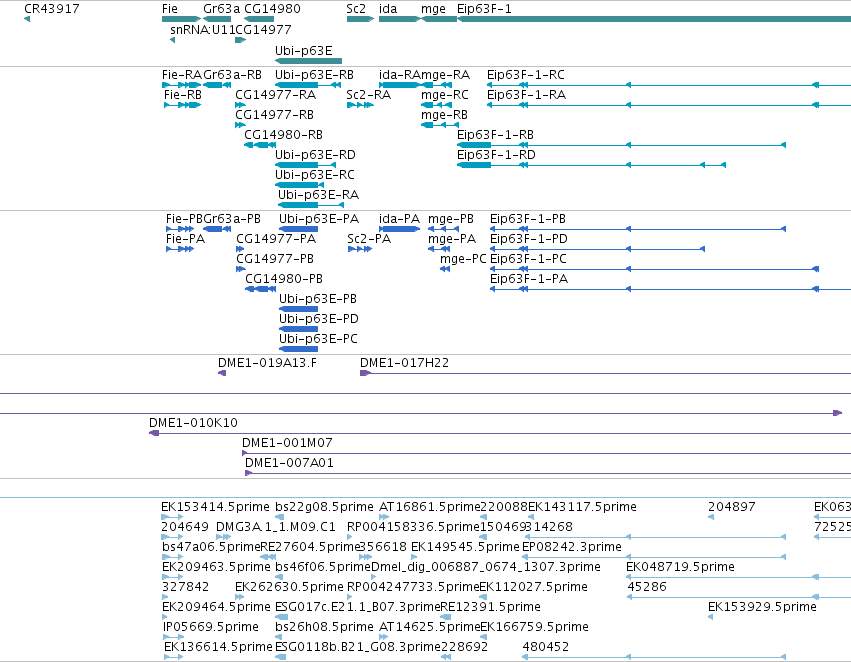
Task: Open the DME1-010K10 BAC label
Action: (x=193, y=423)
